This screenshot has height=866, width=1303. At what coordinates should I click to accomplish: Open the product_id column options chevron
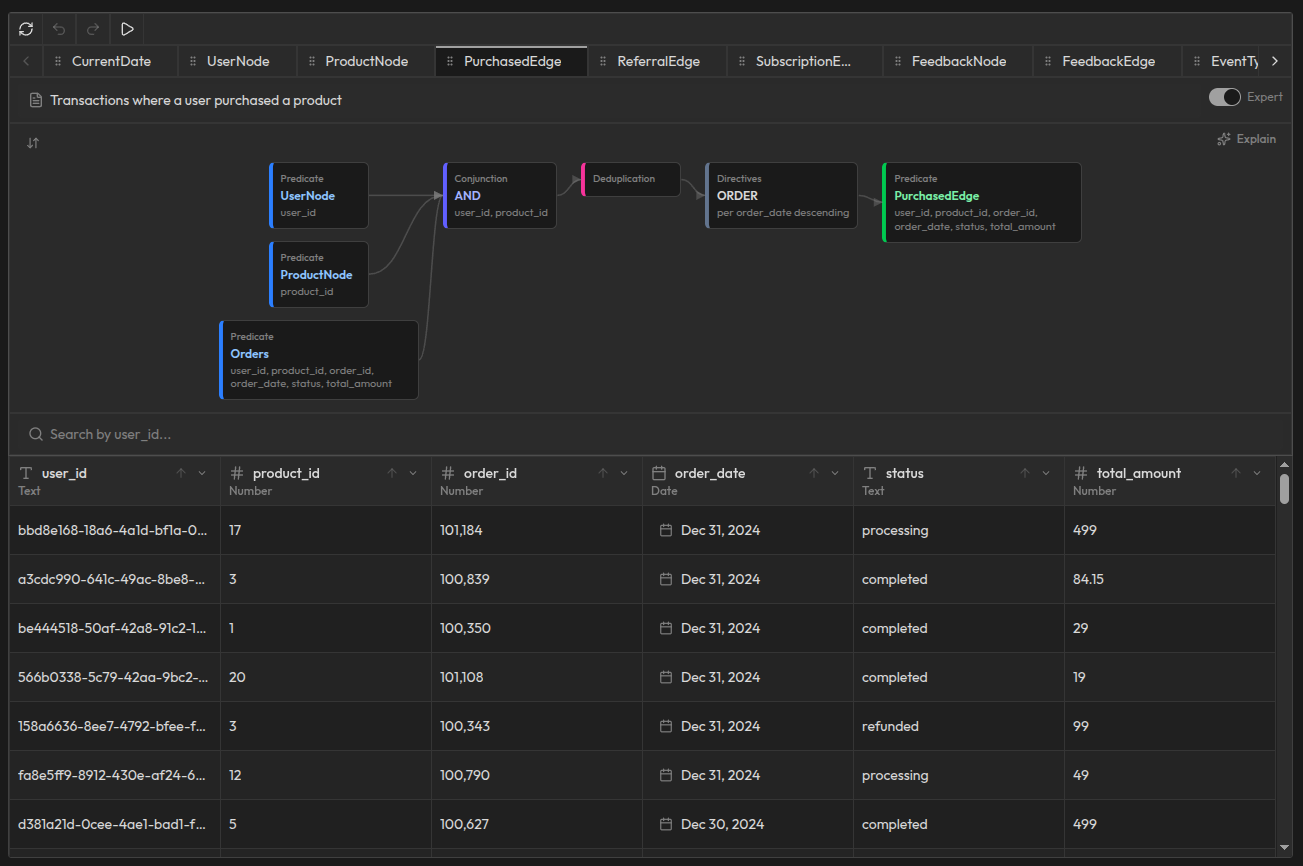[x=413, y=472]
